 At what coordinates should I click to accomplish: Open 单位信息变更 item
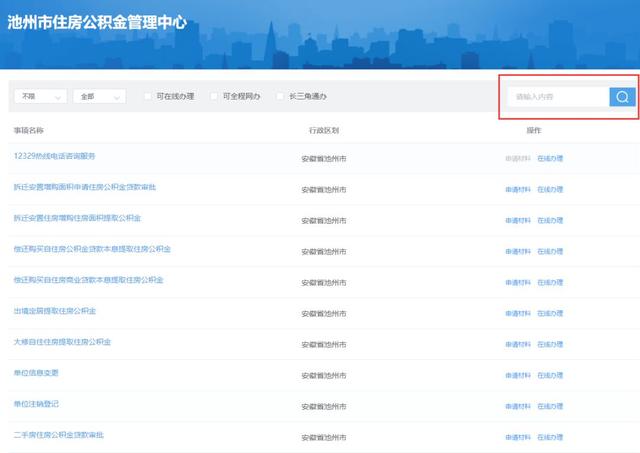click(36, 373)
